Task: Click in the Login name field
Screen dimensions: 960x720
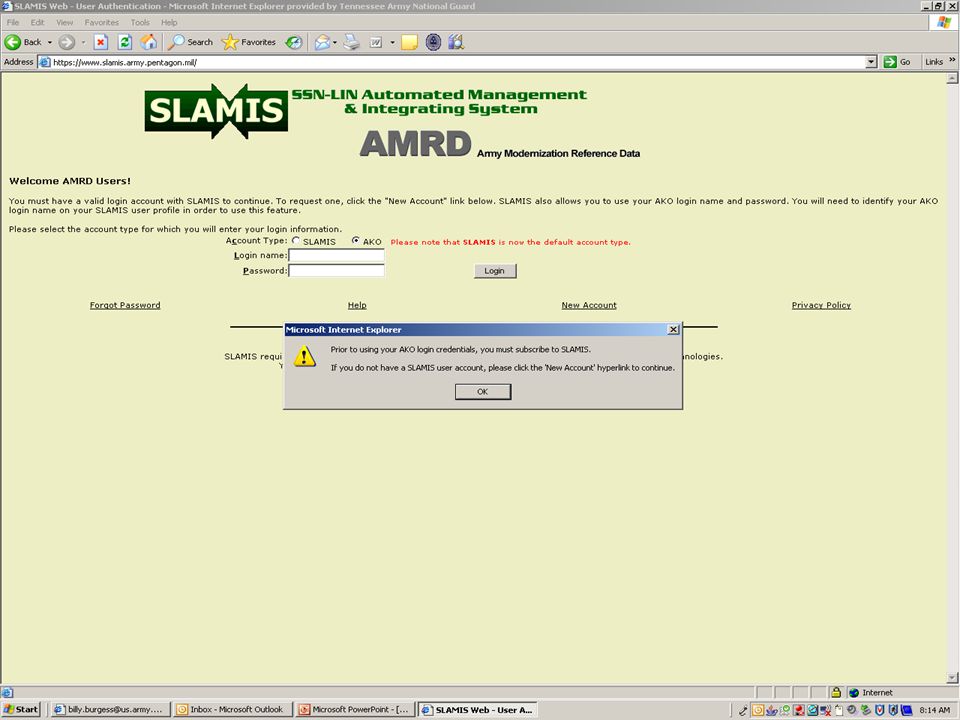Action: tap(336, 255)
